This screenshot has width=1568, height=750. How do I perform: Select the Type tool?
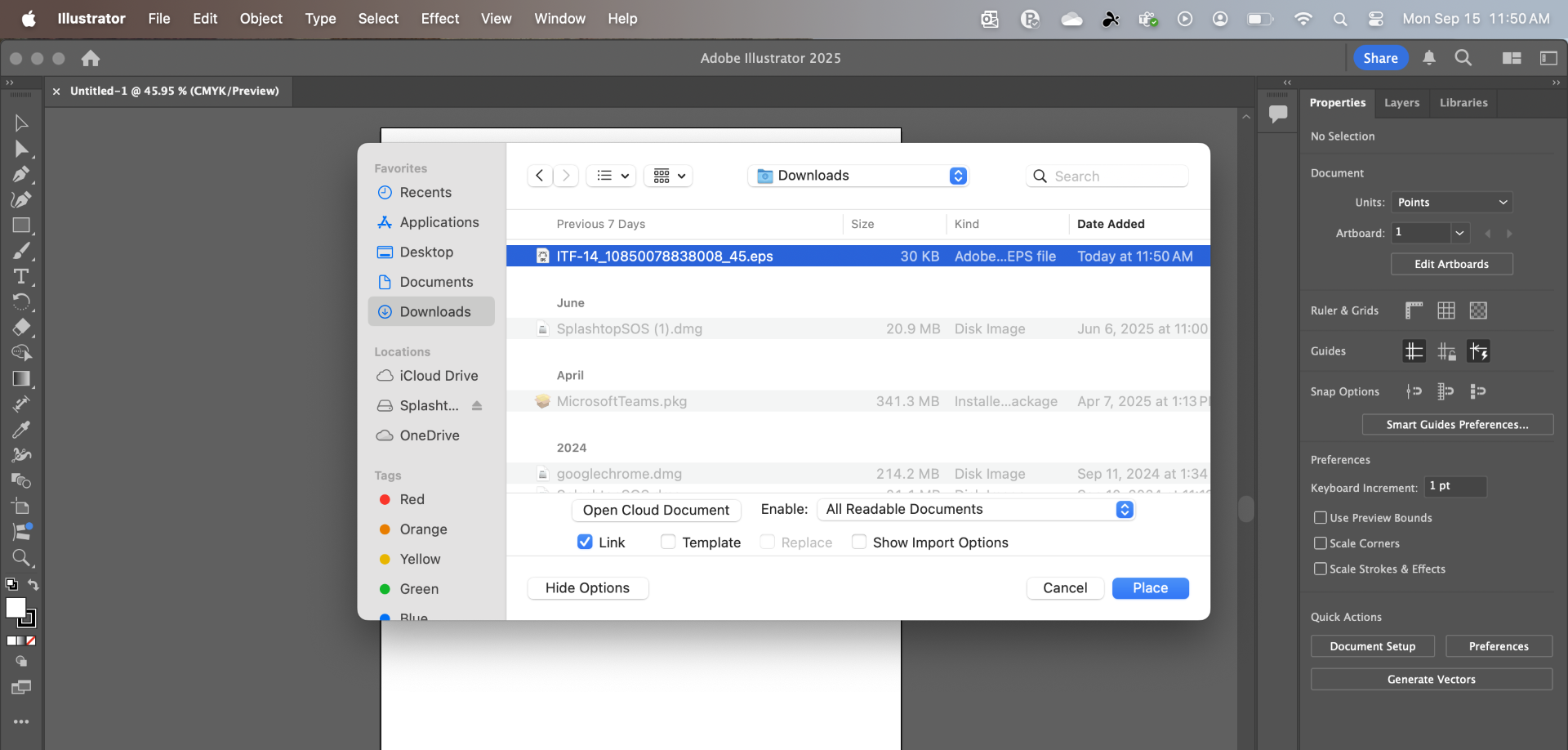(x=21, y=277)
